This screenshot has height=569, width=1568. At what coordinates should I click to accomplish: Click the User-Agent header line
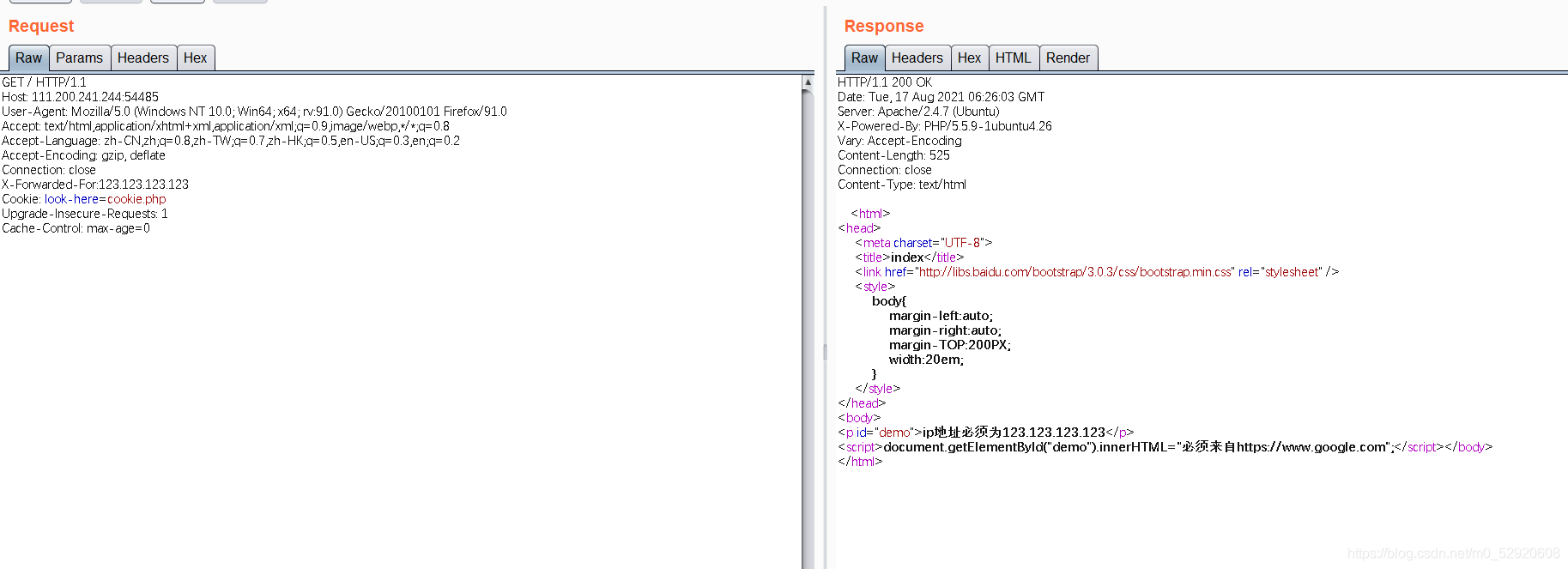point(254,112)
